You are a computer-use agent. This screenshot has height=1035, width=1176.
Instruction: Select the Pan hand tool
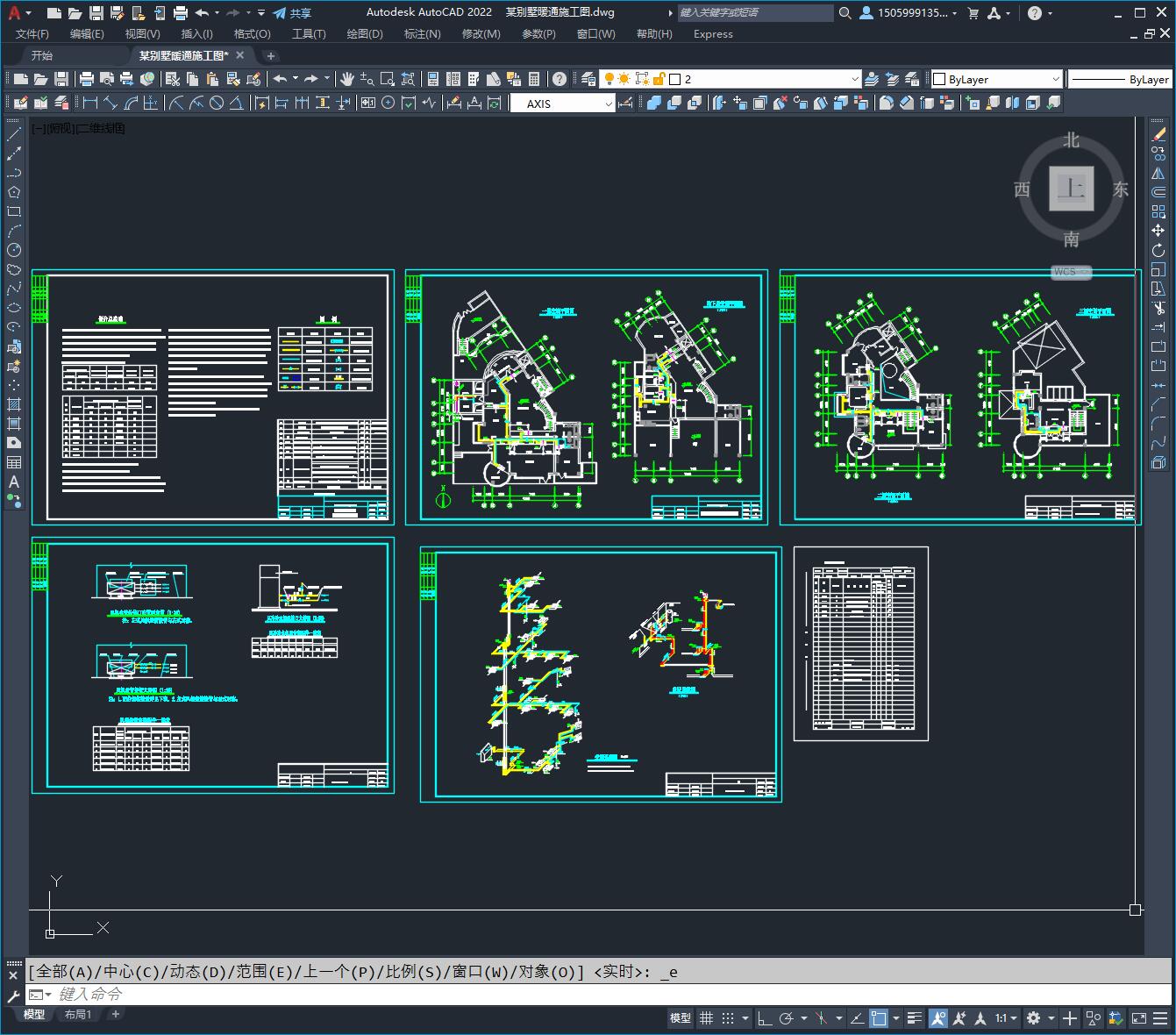(x=346, y=79)
